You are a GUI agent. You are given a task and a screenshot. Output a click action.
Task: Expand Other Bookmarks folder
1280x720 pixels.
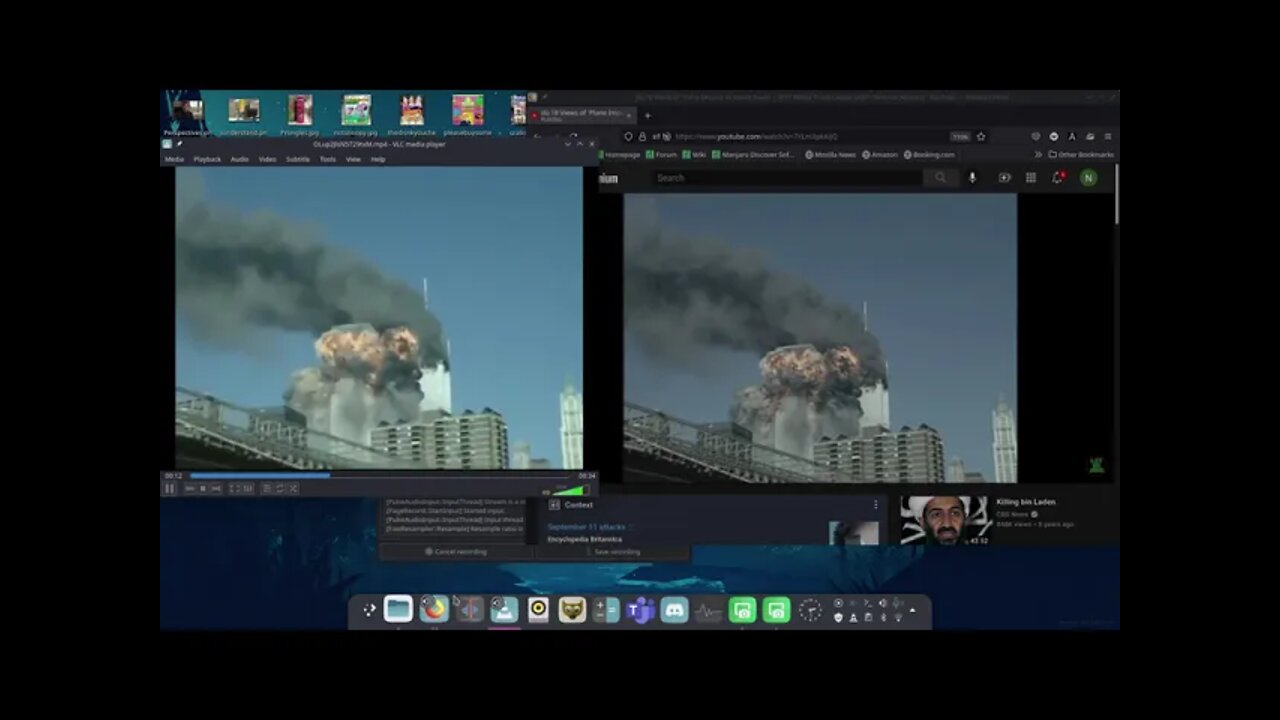click(1081, 155)
